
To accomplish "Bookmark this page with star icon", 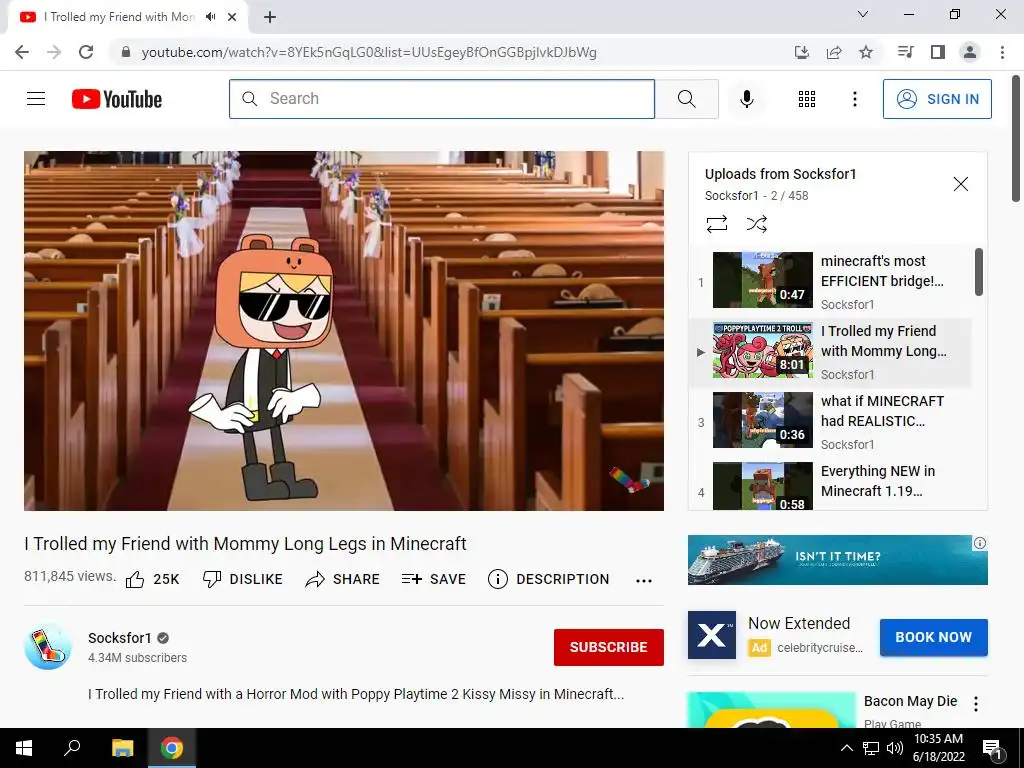I will pyautogui.click(x=866, y=52).
